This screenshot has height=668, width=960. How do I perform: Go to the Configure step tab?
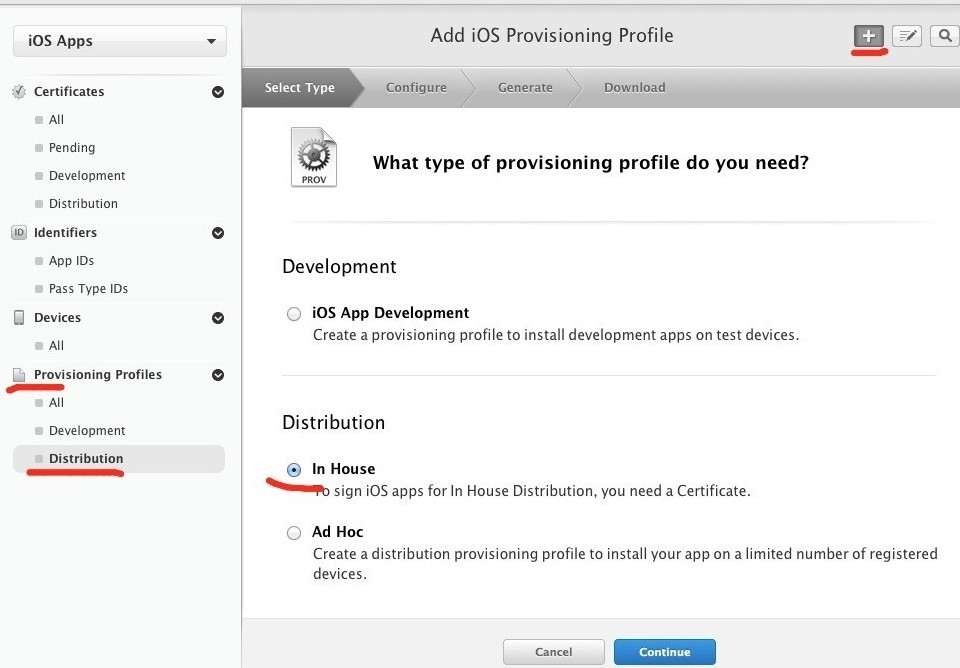[416, 88]
